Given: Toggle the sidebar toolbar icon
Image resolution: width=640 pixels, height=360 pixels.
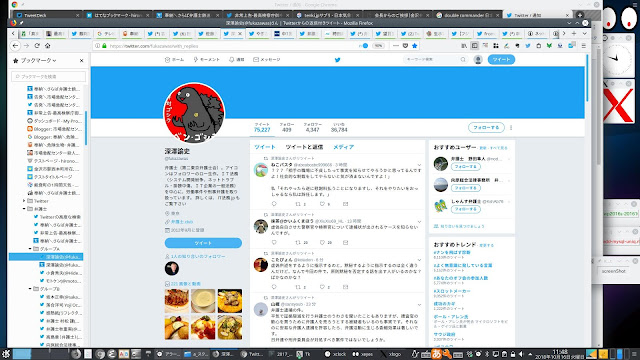Looking at the screenshot, I should pyautogui.click(x=475, y=46).
